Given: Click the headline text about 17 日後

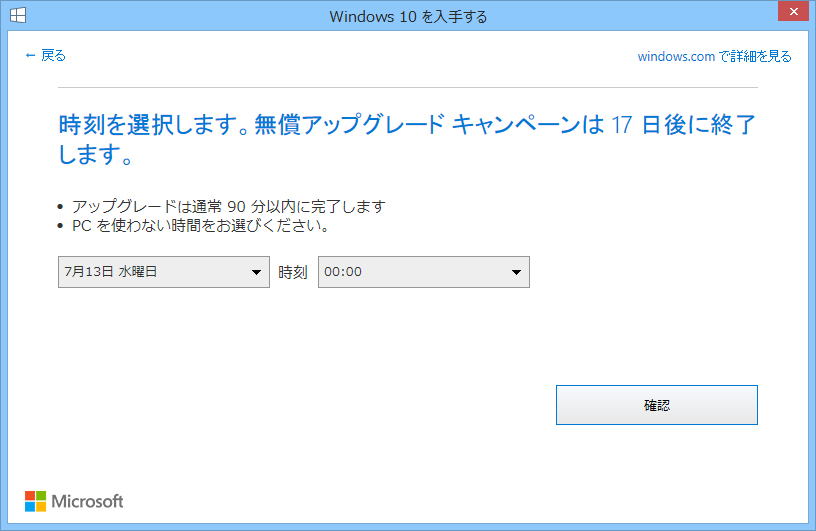Looking at the screenshot, I should [406, 140].
